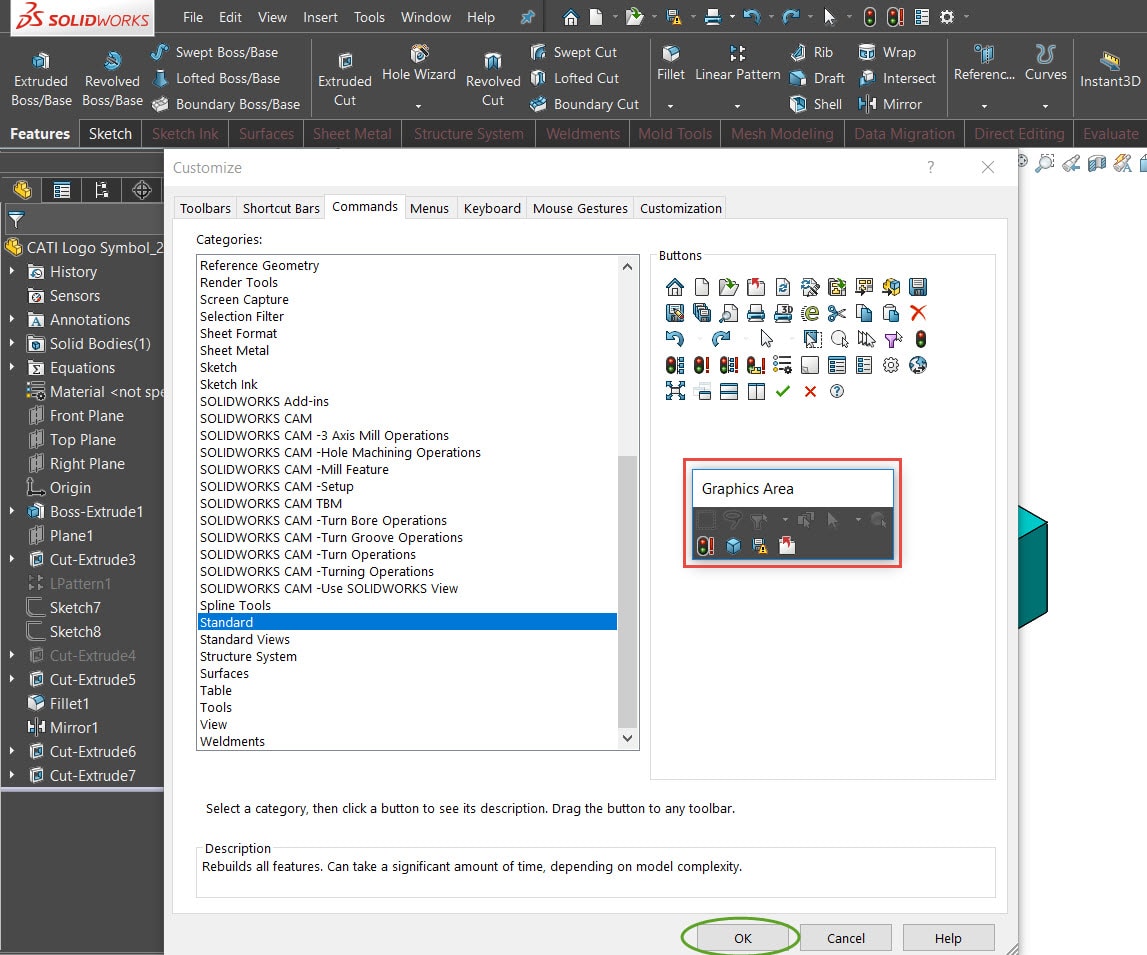This screenshot has height=955, width=1147.
Task: Open the Reference Geometry dropdown arrow
Action: [x=984, y=106]
